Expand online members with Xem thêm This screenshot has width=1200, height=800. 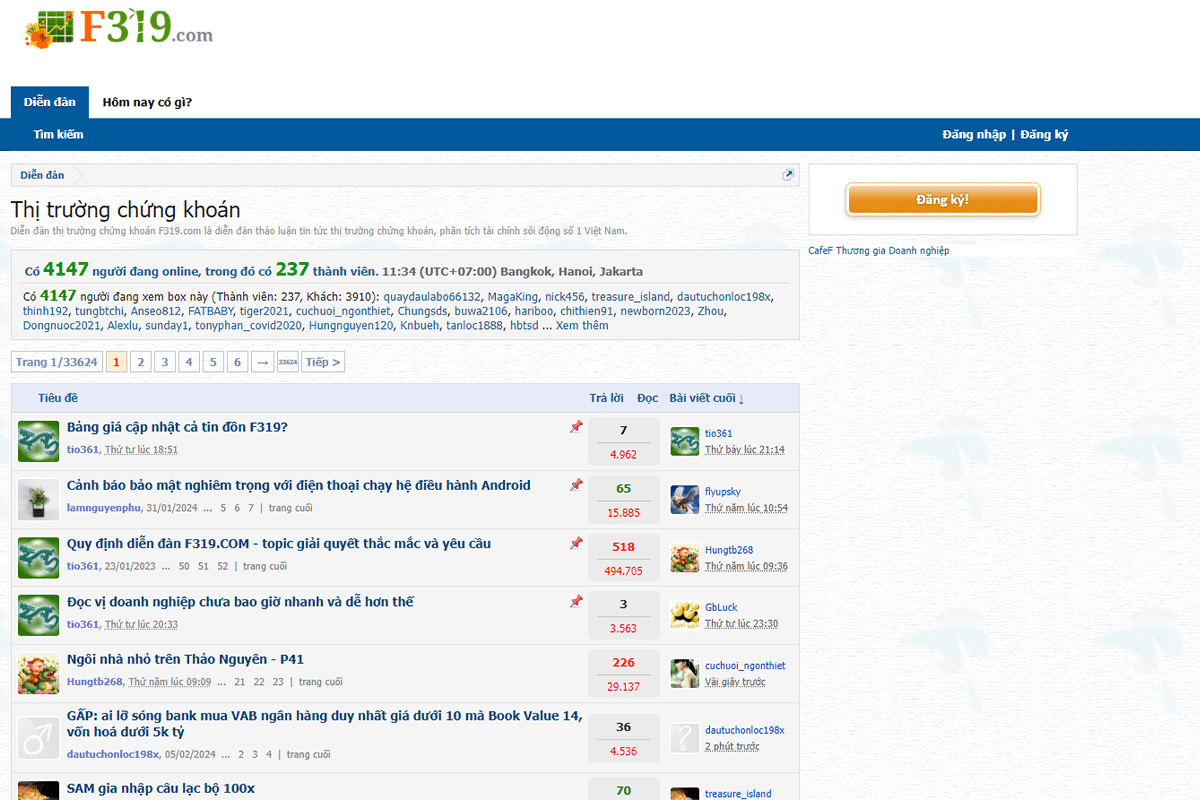(582, 325)
